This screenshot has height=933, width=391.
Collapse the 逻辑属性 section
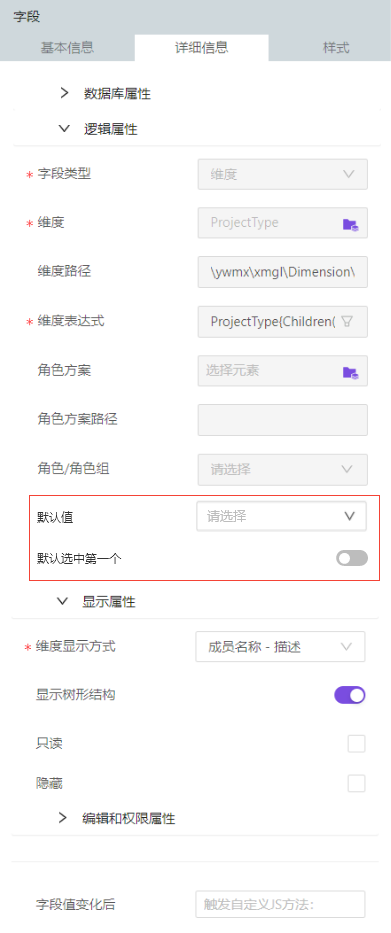pyautogui.click(x=64, y=129)
